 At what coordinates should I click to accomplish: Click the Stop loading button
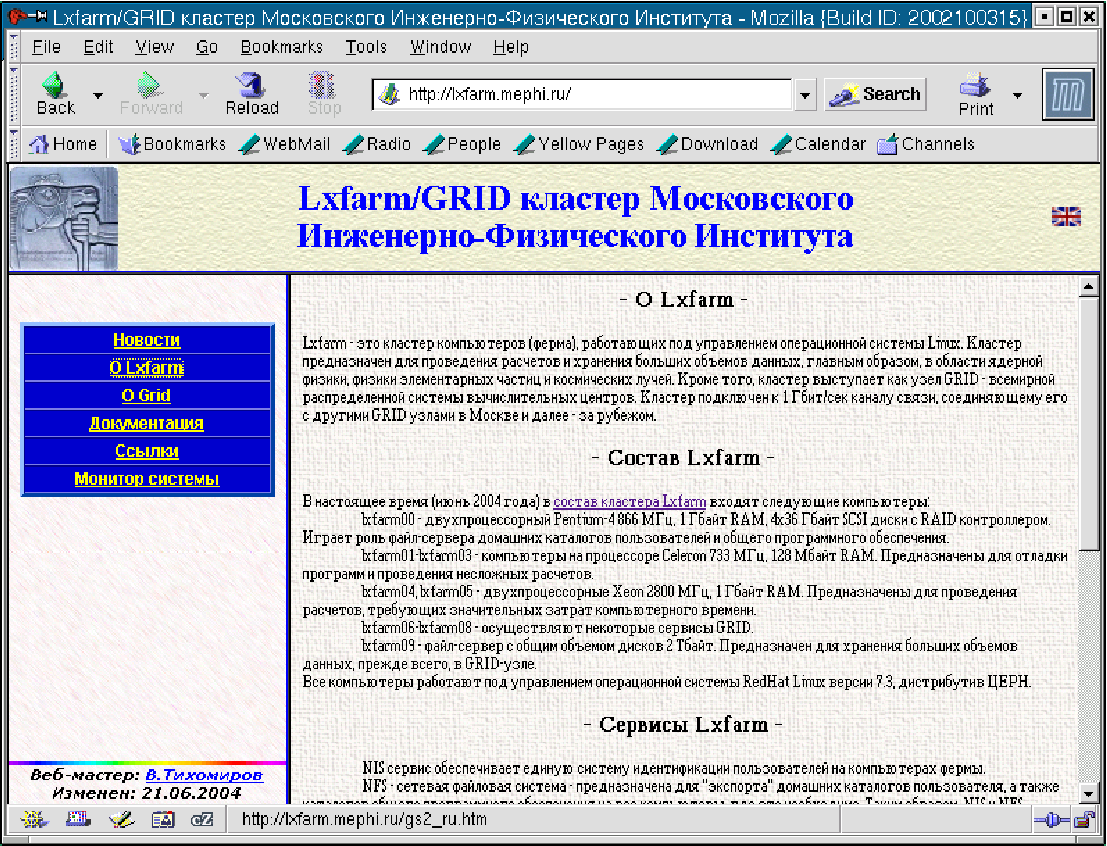point(323,94)
